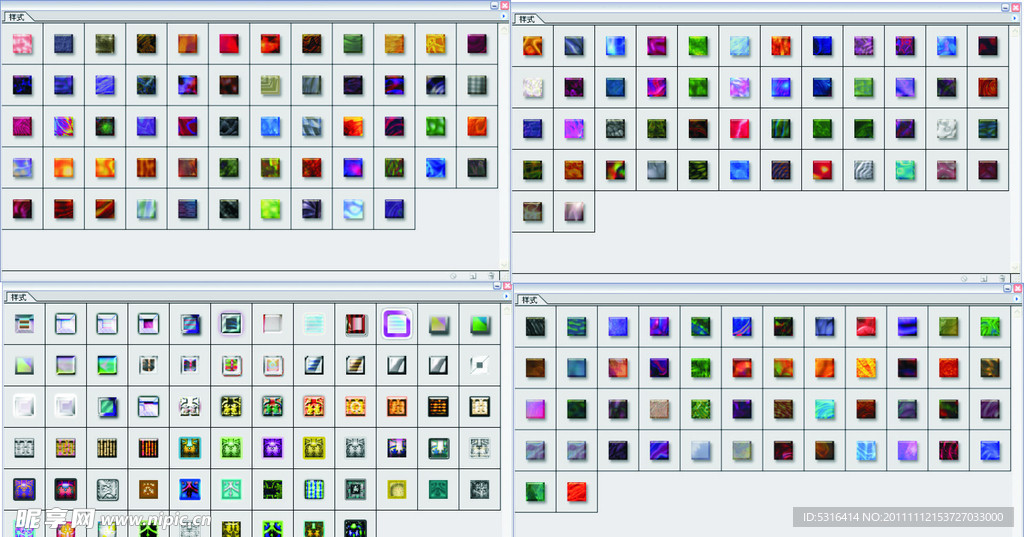Expand the bottom-right Styles panel flyout menu

[x=1017, y=299]
